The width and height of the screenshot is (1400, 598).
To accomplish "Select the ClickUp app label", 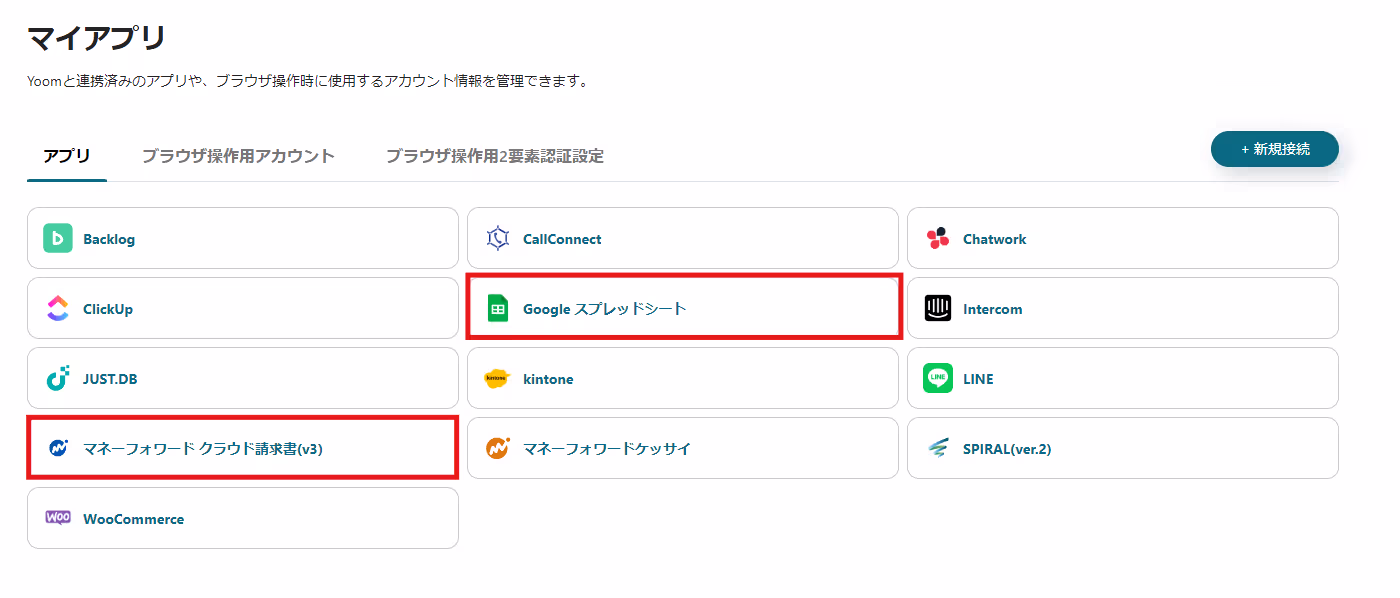I will 108,309.
